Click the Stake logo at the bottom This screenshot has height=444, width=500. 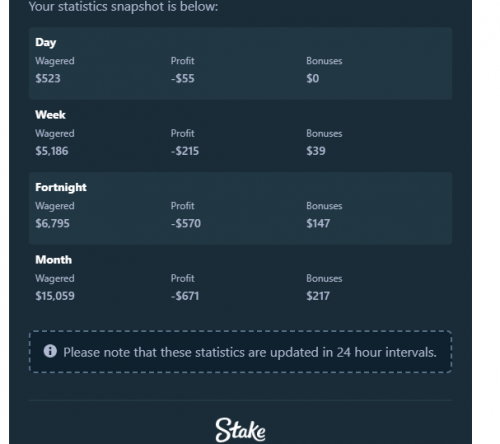(240, 430)
